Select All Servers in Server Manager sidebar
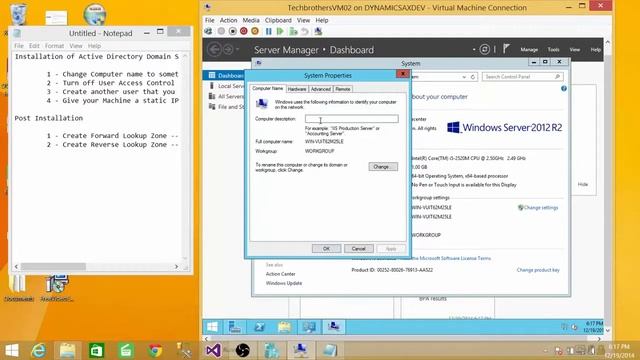 [227, 96]
